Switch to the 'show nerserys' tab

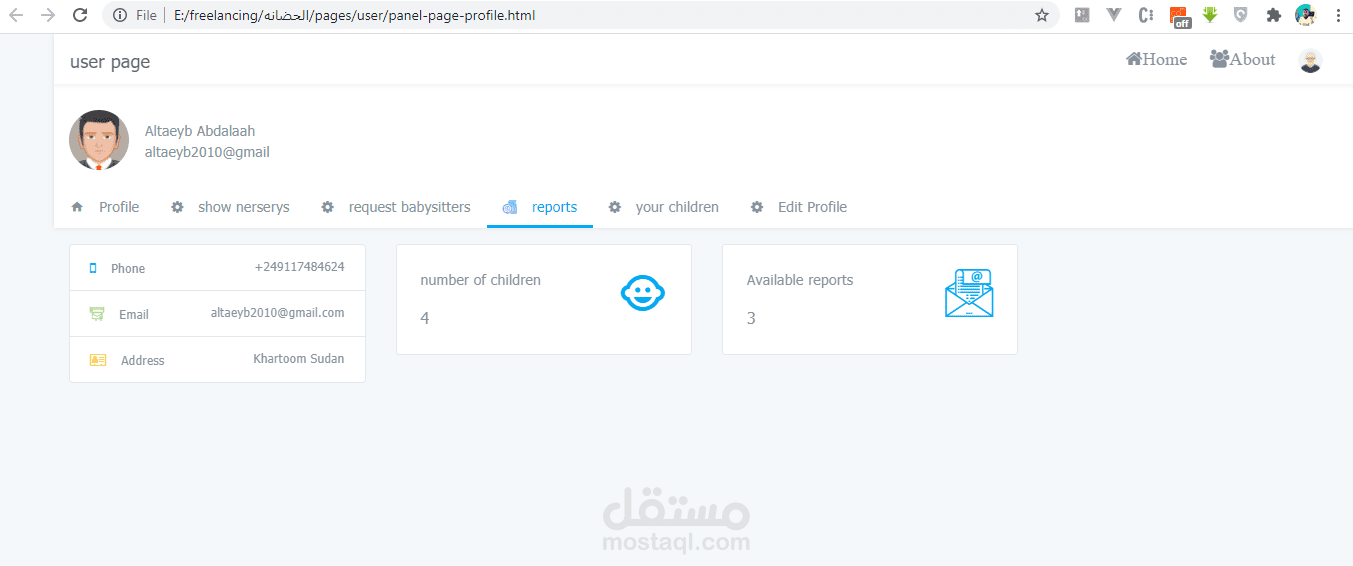[x=230, y=207]
